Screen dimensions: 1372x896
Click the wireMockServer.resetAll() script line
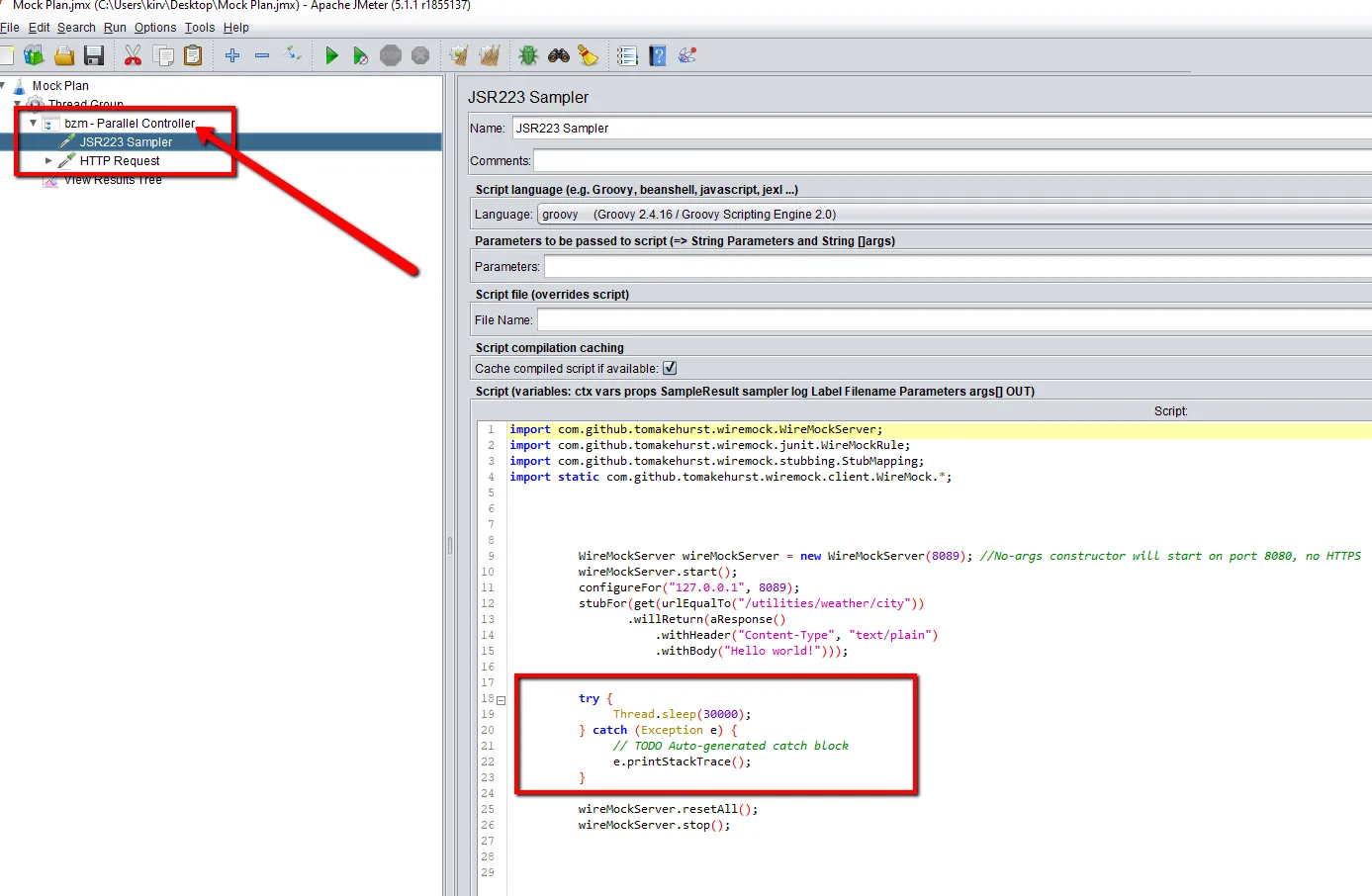coord(668,809)
